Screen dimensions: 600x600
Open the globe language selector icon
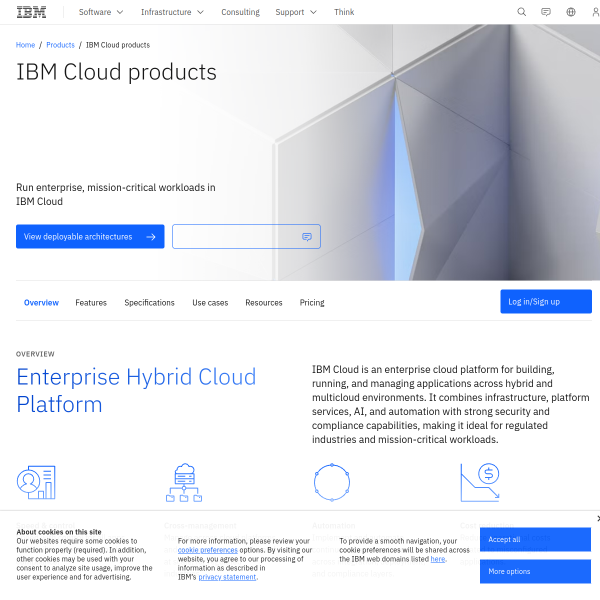(x=571, y=12)
